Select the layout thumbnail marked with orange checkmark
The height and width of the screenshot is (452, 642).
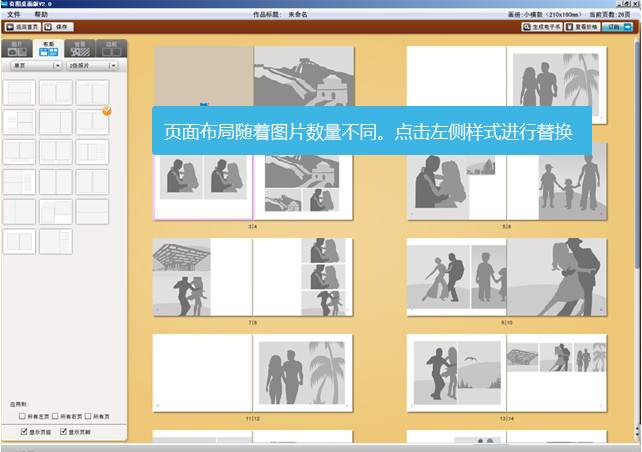coord(92,122)
